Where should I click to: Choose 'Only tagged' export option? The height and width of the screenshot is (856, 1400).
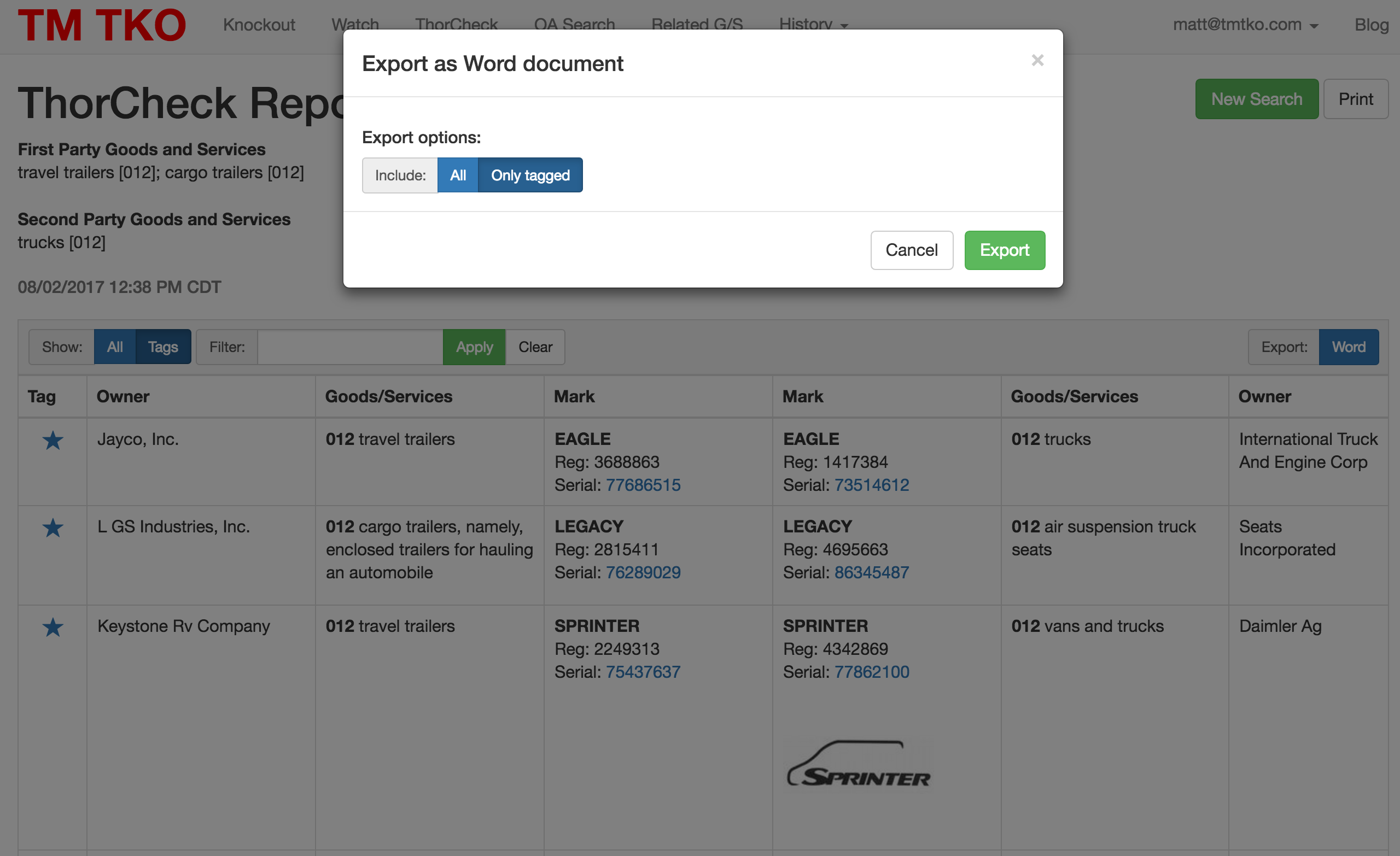click(x=529, y=175)
